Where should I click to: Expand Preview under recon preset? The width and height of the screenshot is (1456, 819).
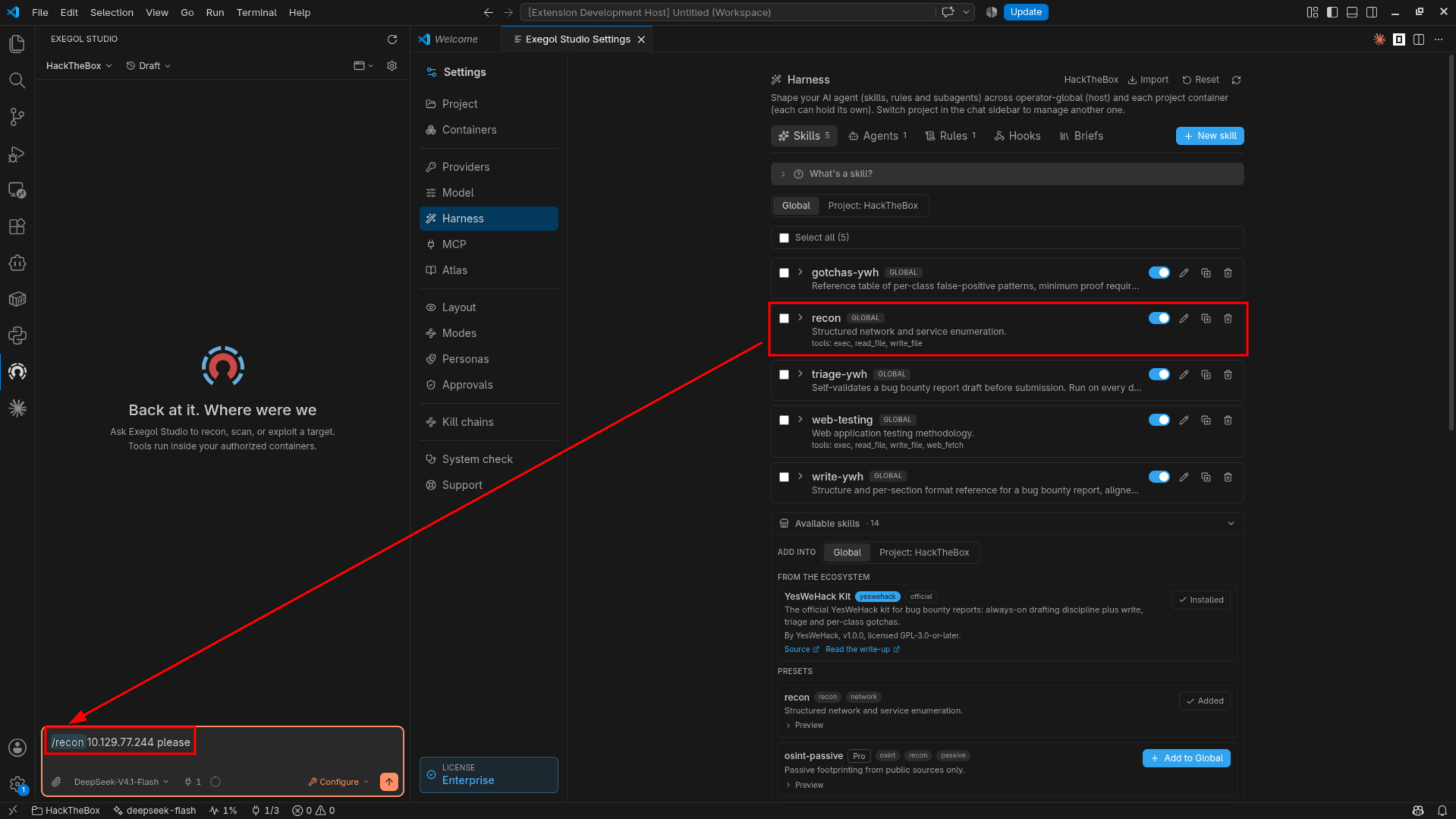point(804,726)
